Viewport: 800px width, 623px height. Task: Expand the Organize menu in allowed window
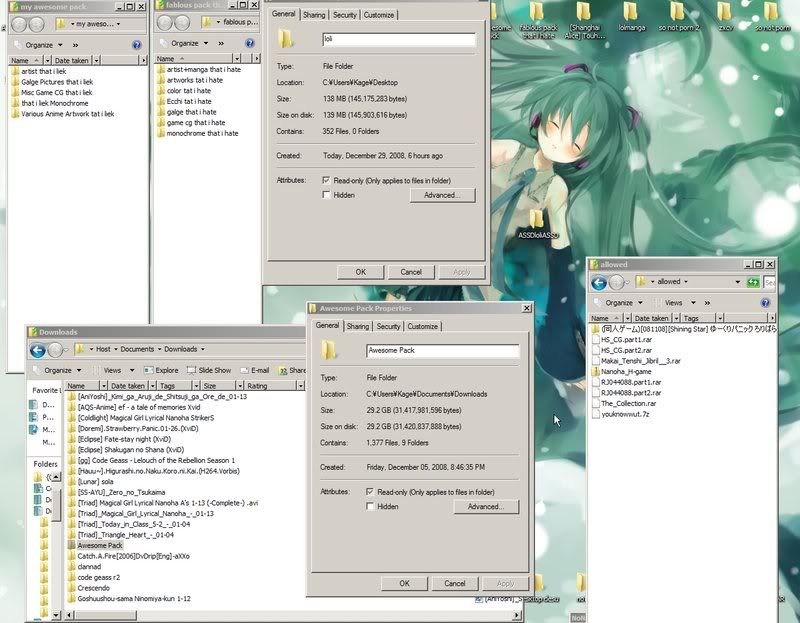622,302
